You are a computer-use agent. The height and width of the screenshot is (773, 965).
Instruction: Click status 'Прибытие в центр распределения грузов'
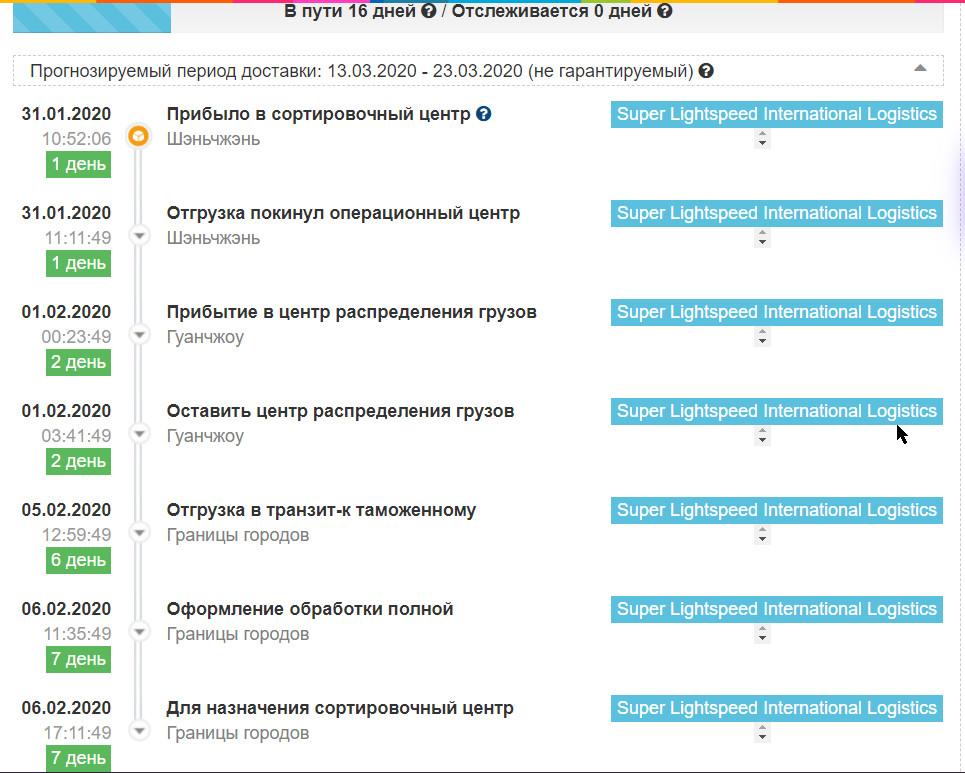pyautogui.click(x=351, y=313)
